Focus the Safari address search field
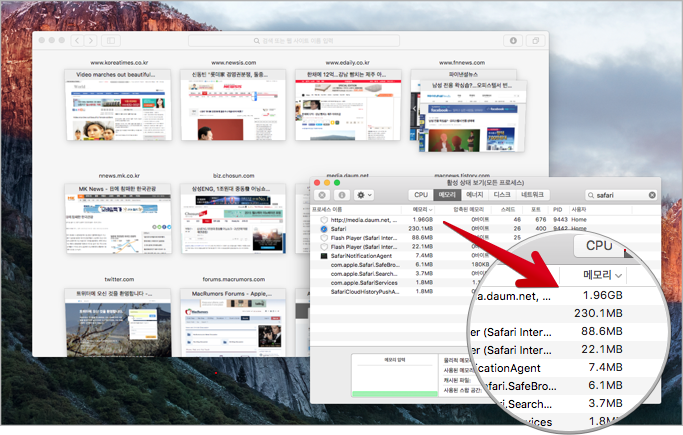Screen dimensions: 683x435 [x=294, y=40]
